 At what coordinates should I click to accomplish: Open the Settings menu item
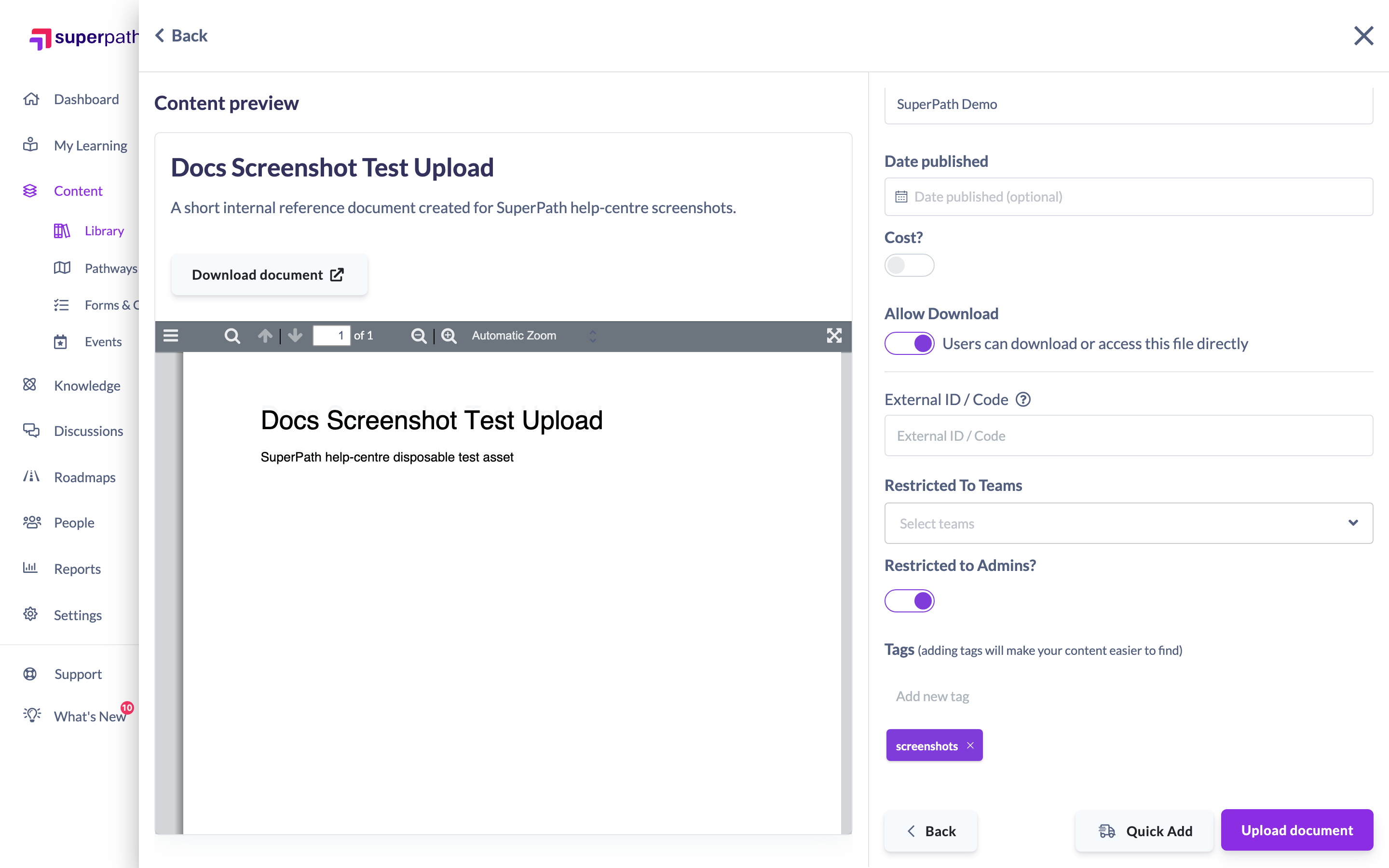coord(78,615)
